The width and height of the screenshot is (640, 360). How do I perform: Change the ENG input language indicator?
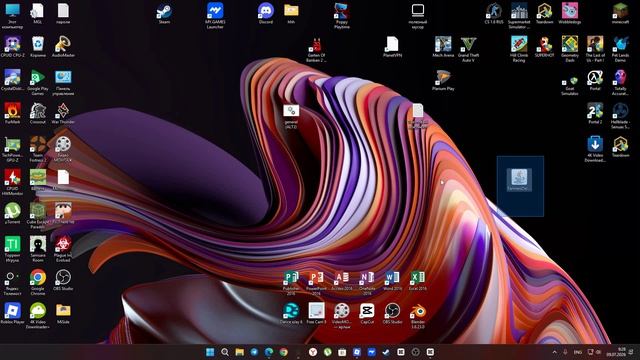tap(578, 352)
